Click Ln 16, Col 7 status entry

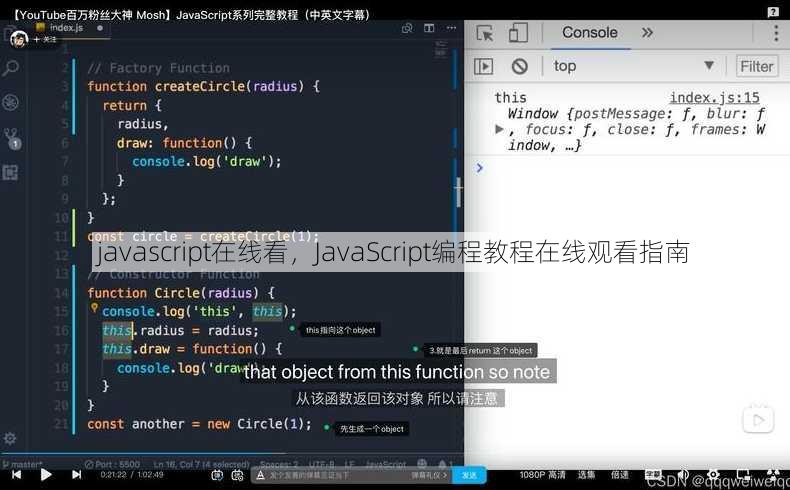[x=202, y=464]
